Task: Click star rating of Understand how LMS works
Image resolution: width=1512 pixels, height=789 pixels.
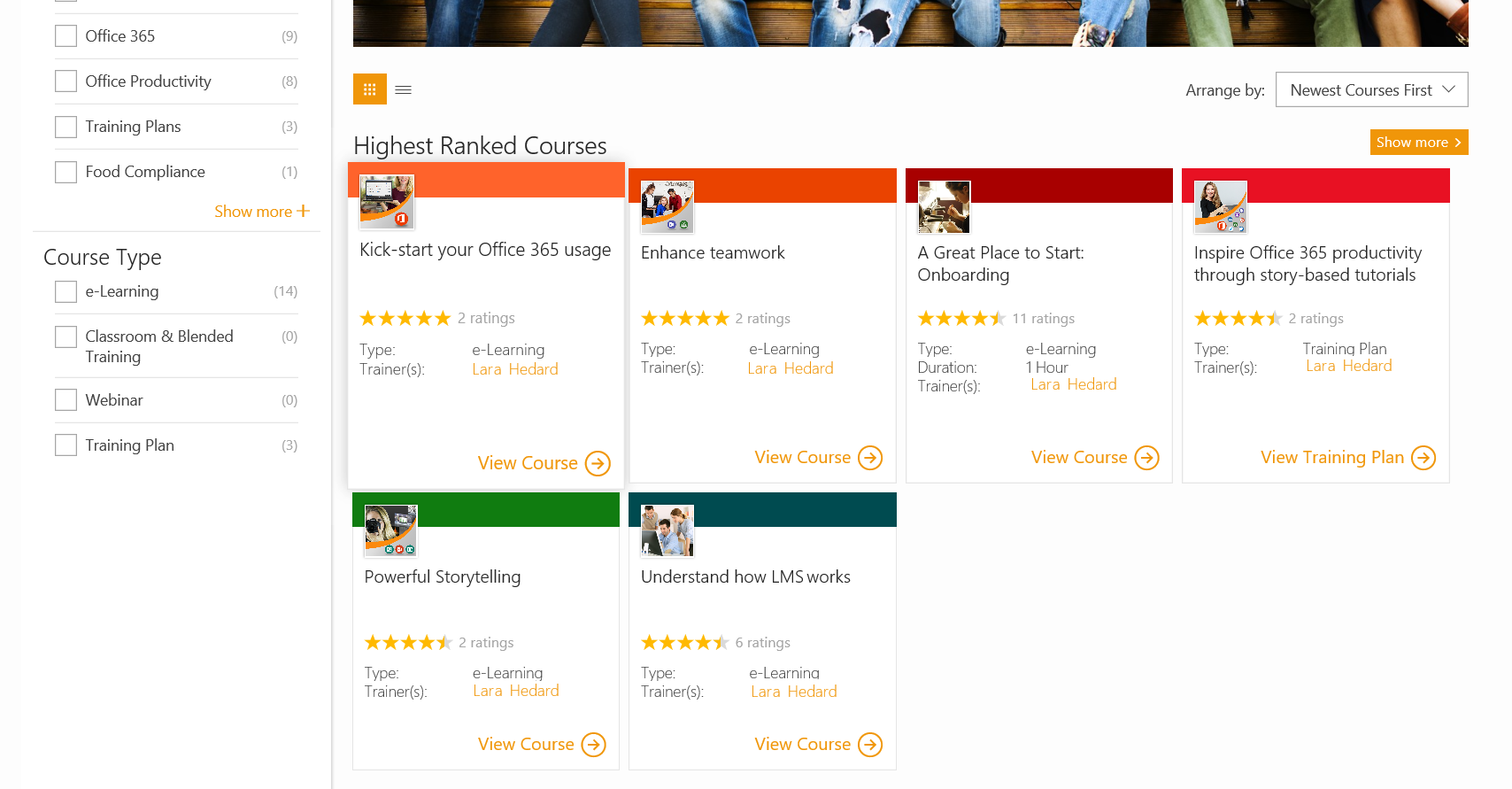Action: pyautogui.click(x=685, y=642)
